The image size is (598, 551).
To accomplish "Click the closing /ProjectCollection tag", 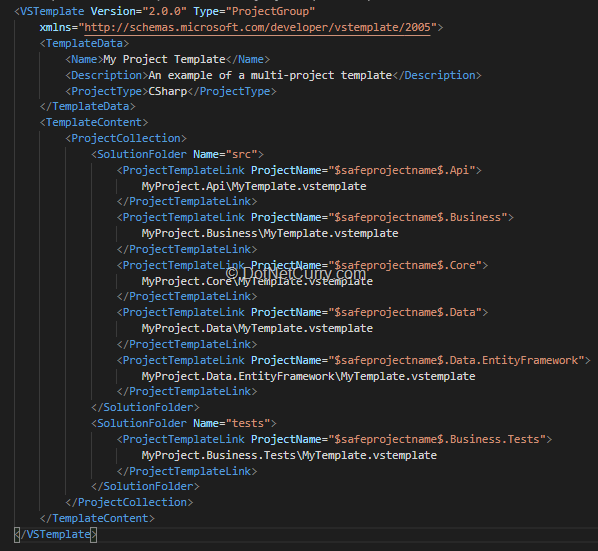I will click(129, 502).
